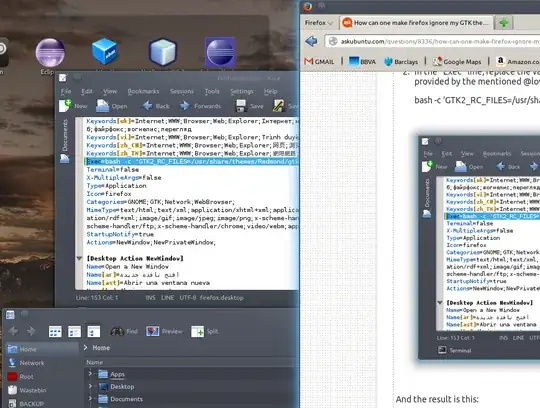
Task: Open the Google Maps bookmark
Action: click(457, 62)
